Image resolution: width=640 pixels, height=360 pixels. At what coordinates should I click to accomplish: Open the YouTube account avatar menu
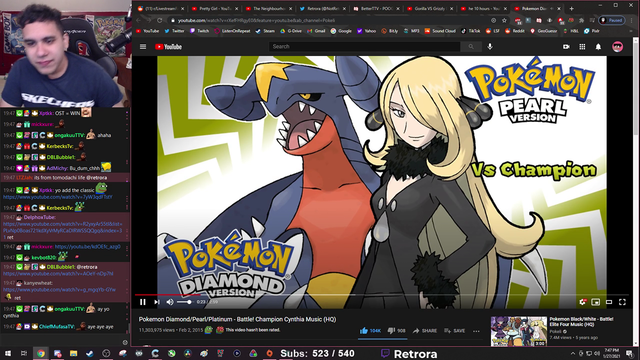[x=618, y=47]
